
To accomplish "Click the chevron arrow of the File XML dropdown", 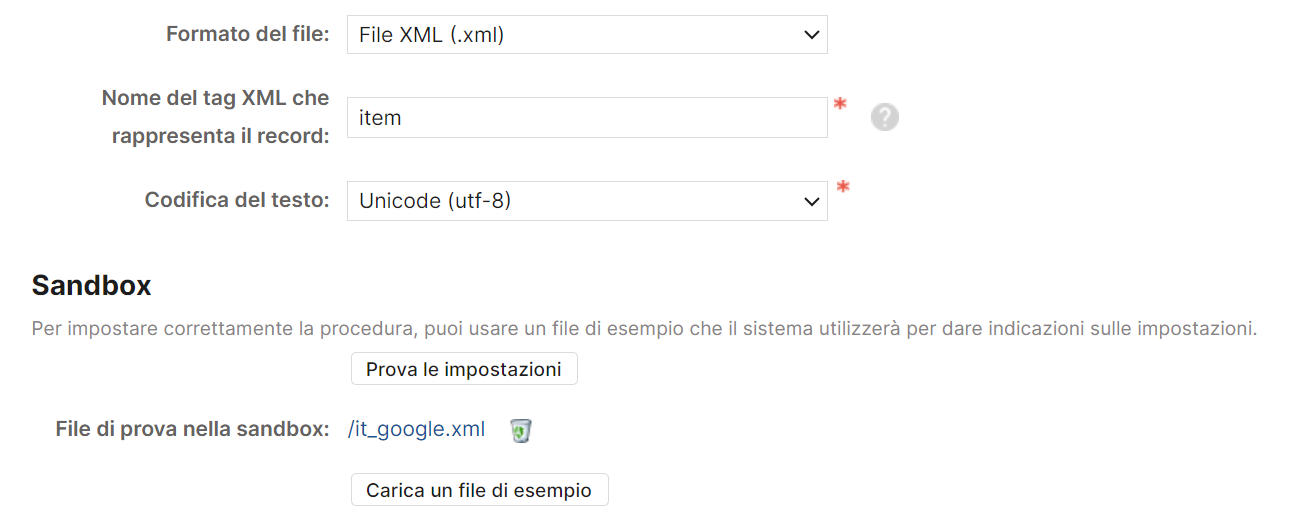I will 811,35.
